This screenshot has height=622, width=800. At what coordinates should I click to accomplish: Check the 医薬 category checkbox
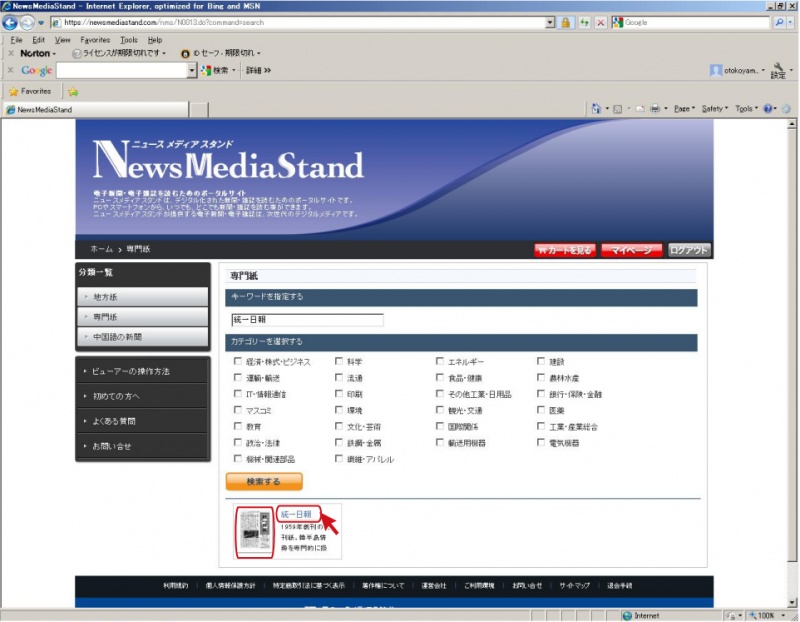541,410
